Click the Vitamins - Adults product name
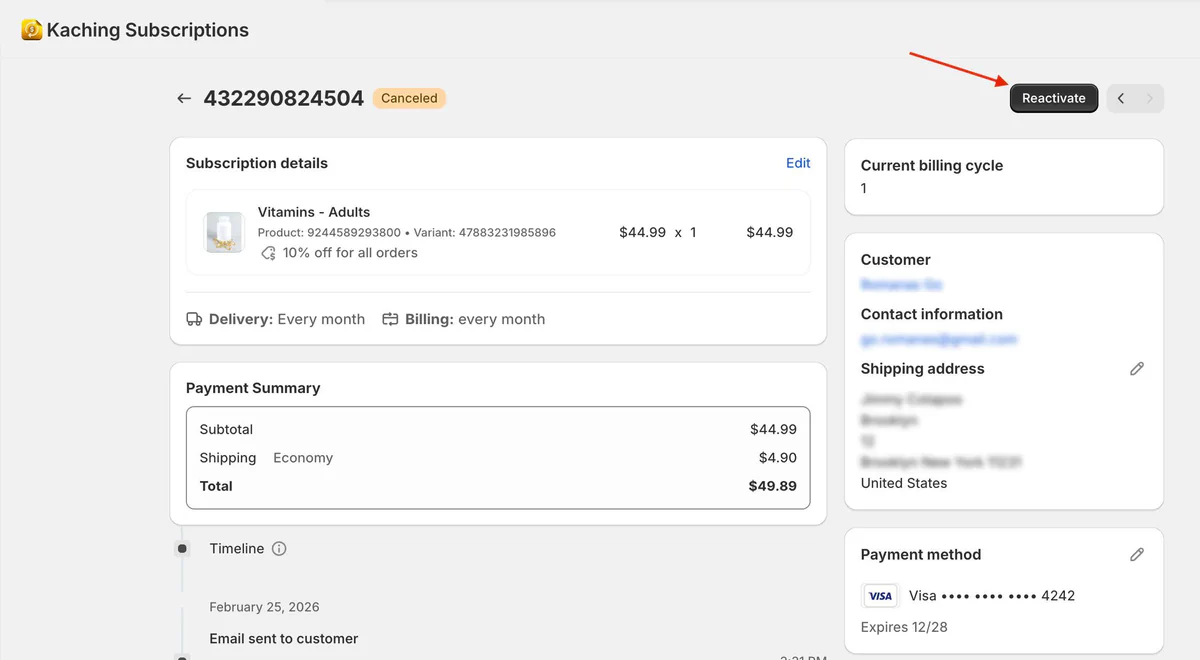The height and width of the screenshot is (660, 1200). pyautogui.click(x=314, y=212)
